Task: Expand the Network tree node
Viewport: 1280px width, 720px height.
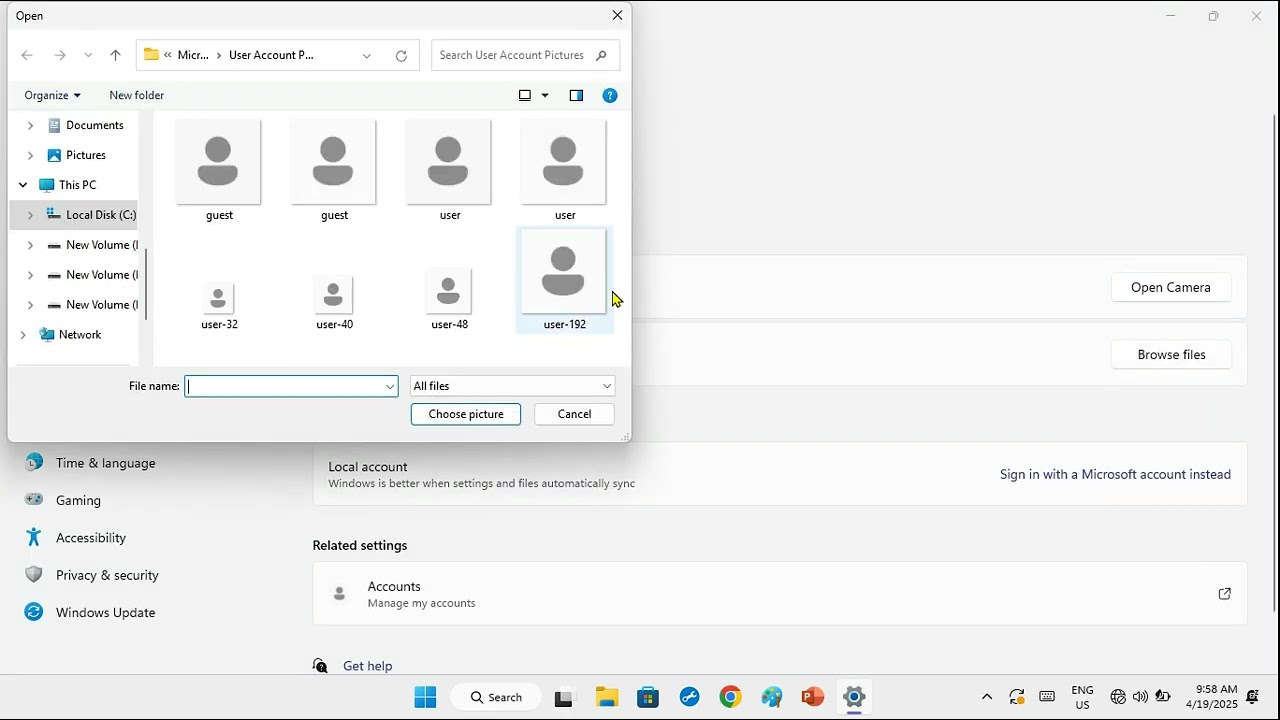Action: tap(23, 335)
